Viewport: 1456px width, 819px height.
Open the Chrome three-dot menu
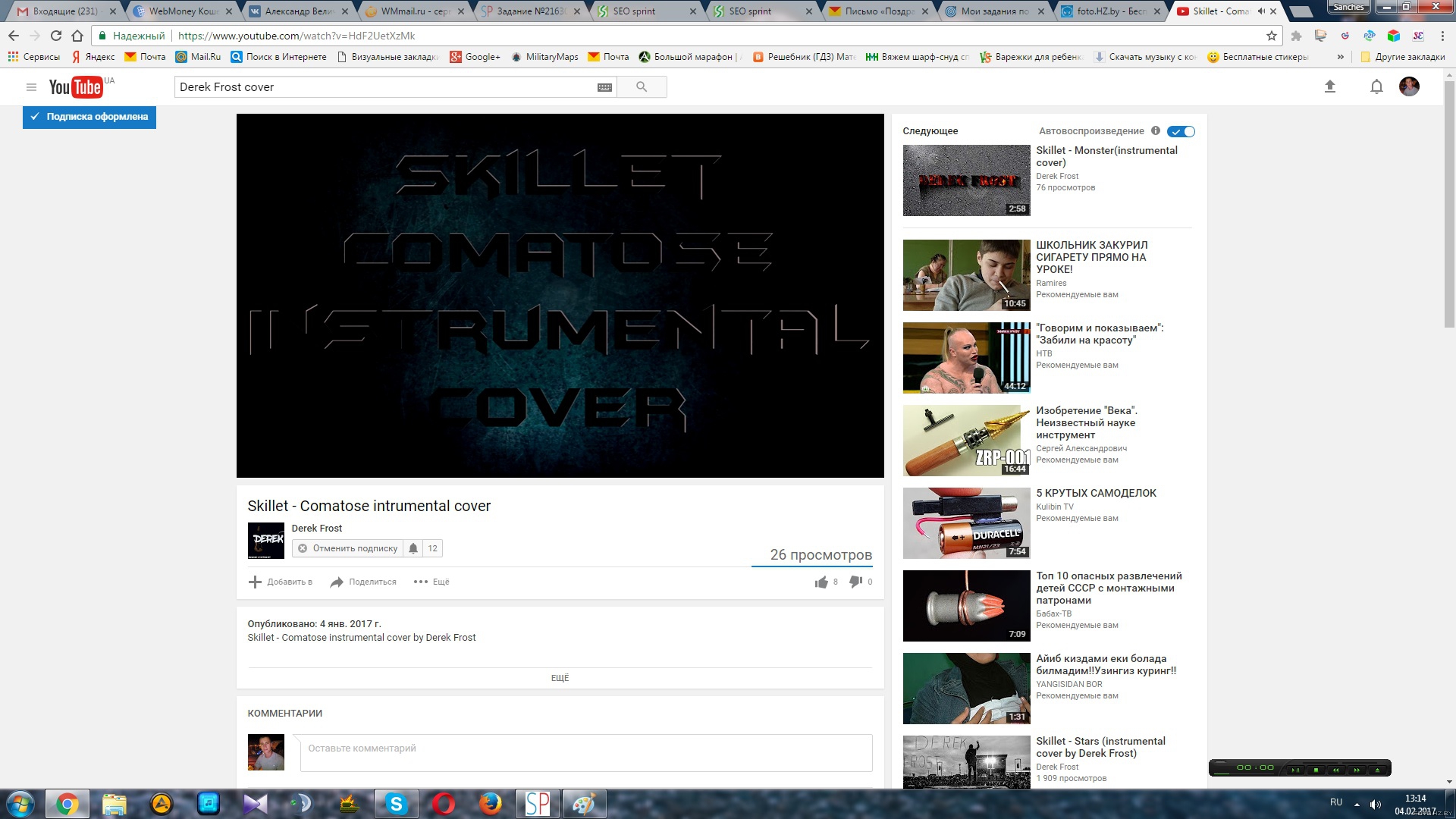coord(1442,36)
